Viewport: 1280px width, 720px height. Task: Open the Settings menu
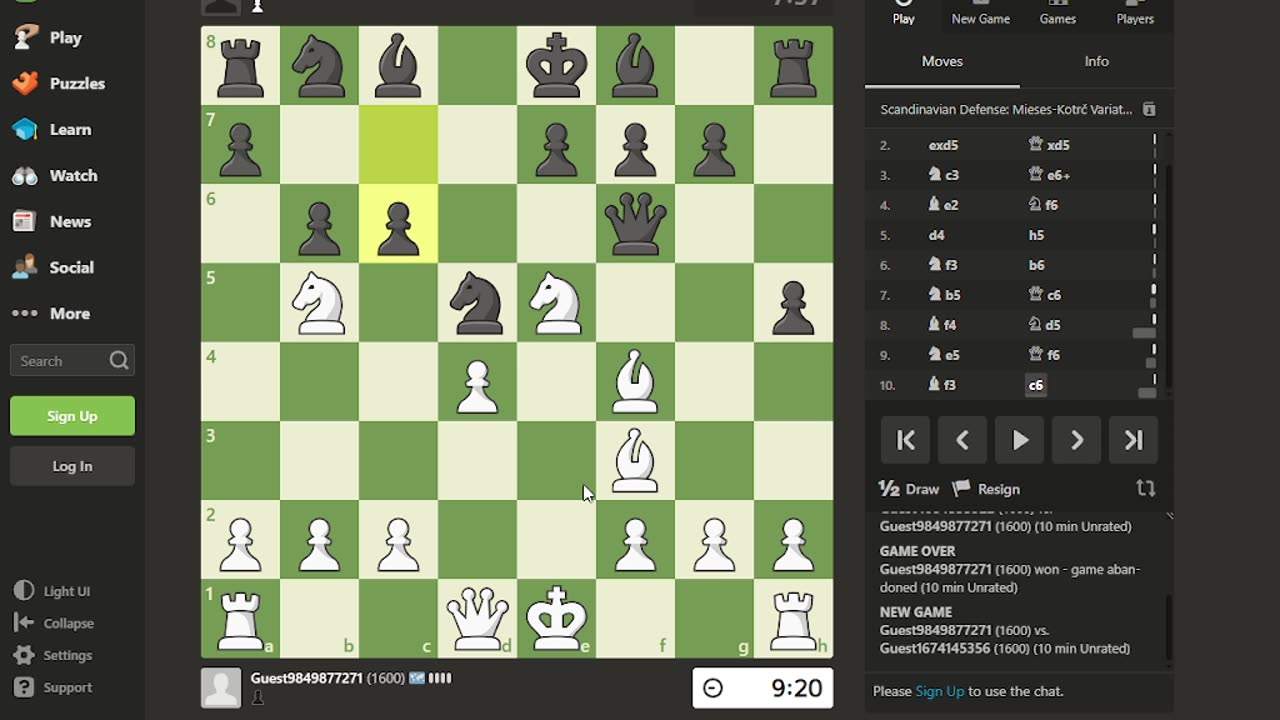coord(53,655)
